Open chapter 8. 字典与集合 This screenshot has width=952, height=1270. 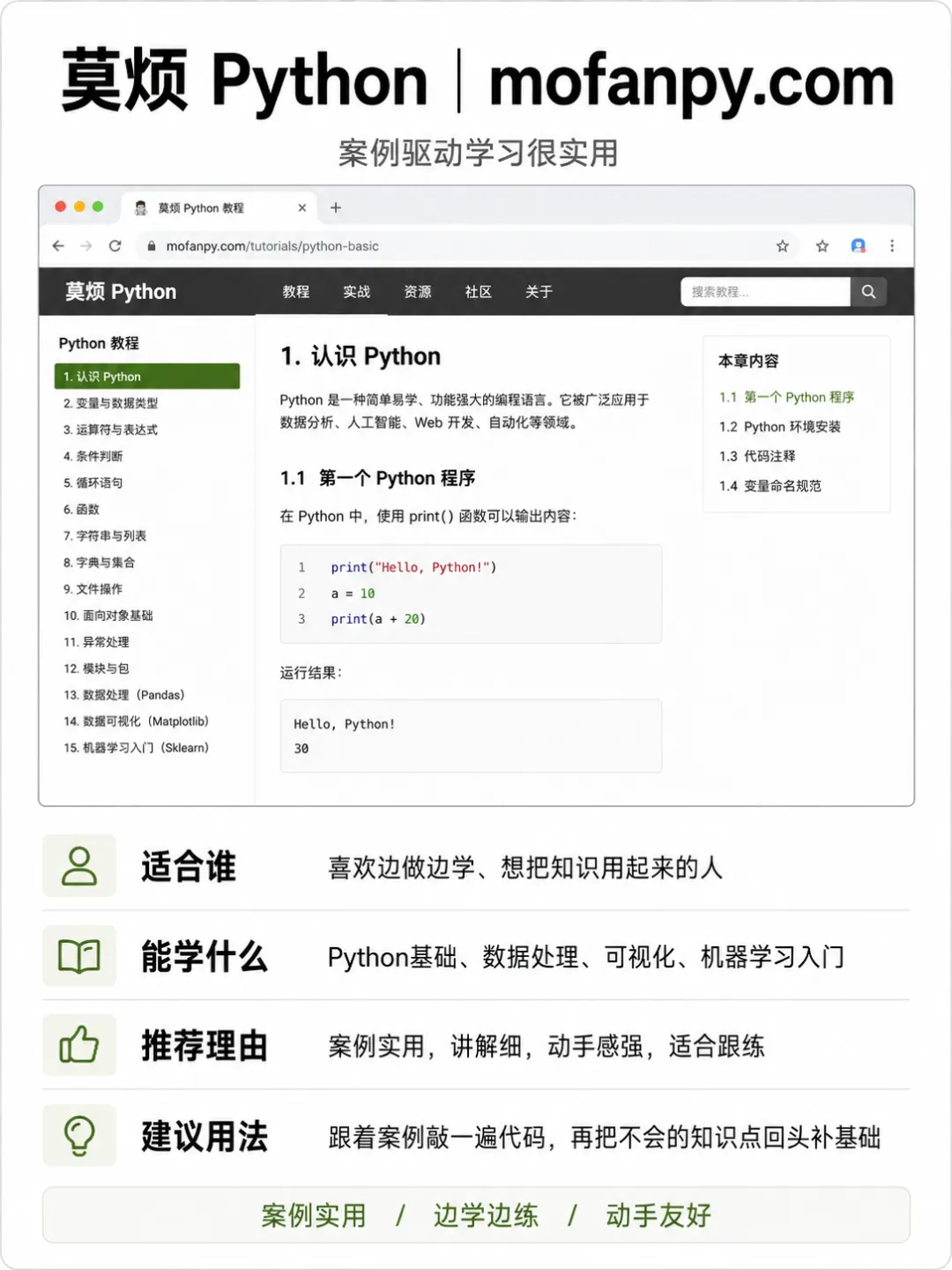tap(99, 562)
